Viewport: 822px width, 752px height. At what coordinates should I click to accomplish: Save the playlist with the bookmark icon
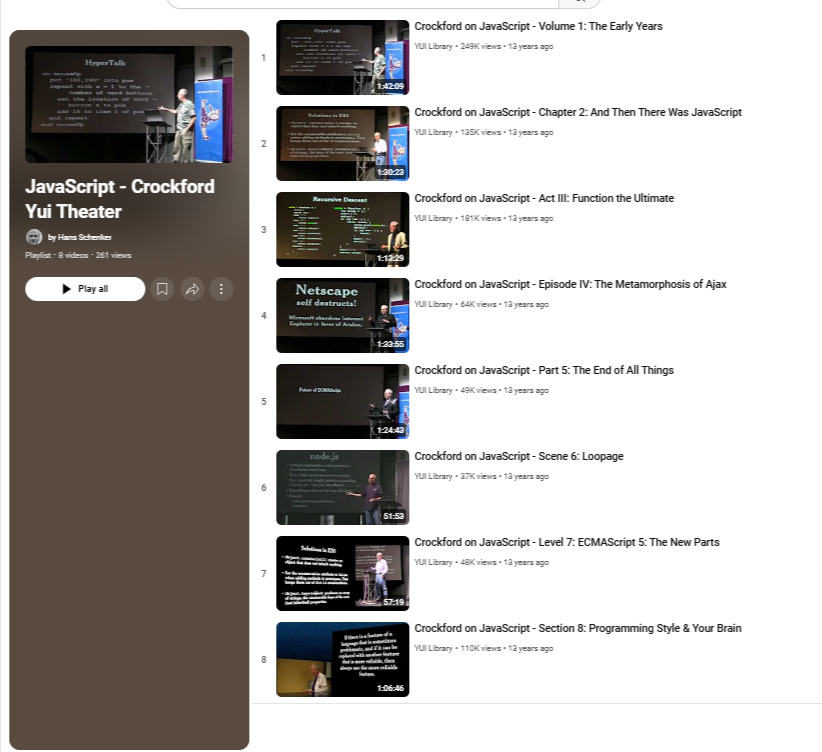[x=163, y=289]
